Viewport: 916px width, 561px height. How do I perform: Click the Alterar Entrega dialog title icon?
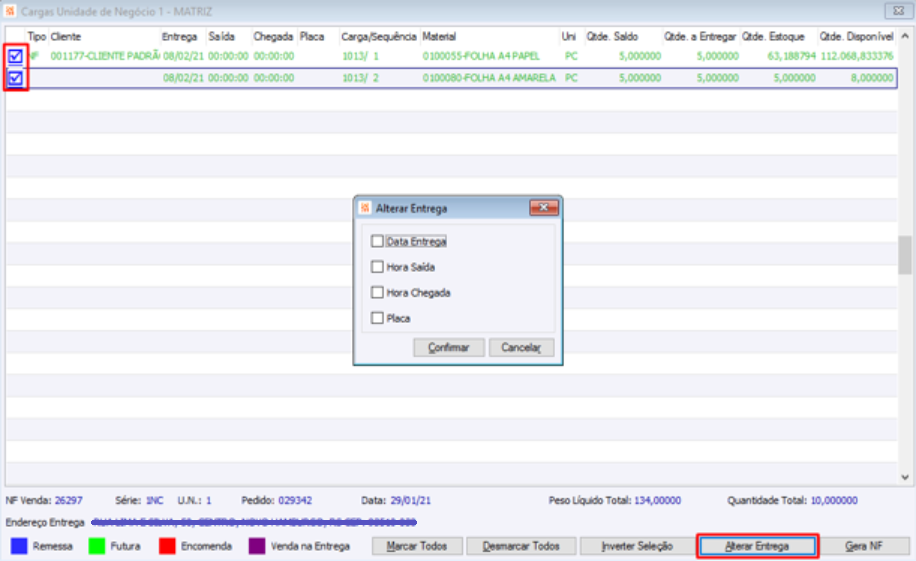pyautogui.click(x=365, y=208)
